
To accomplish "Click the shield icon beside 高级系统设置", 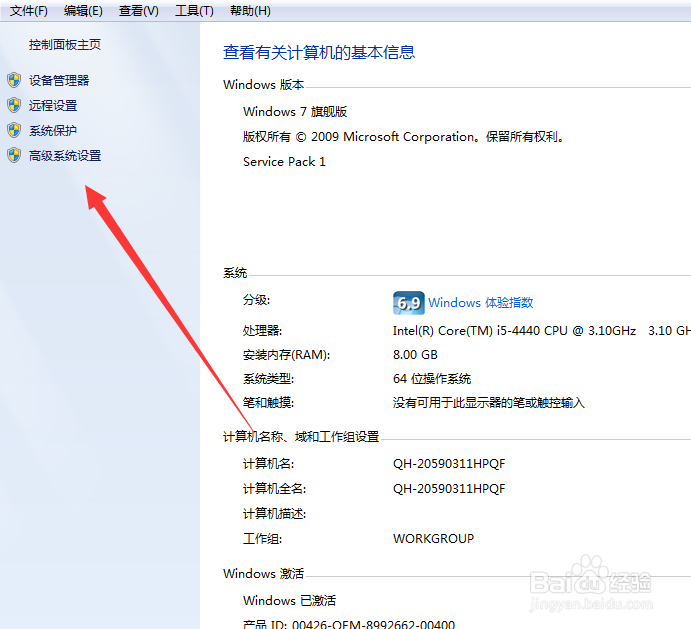I will pos(14,156).
